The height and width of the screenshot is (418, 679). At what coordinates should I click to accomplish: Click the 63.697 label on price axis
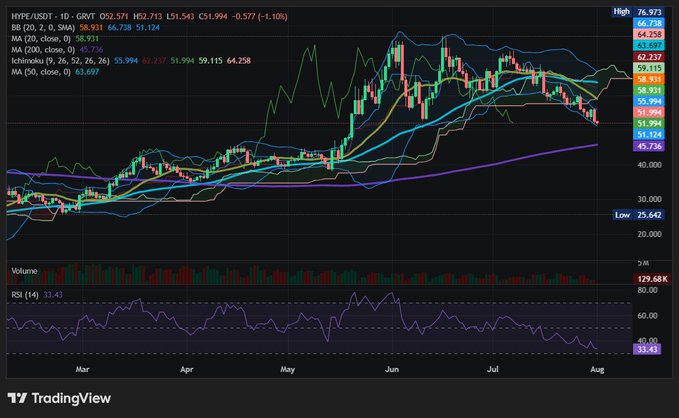coord(649,46)
